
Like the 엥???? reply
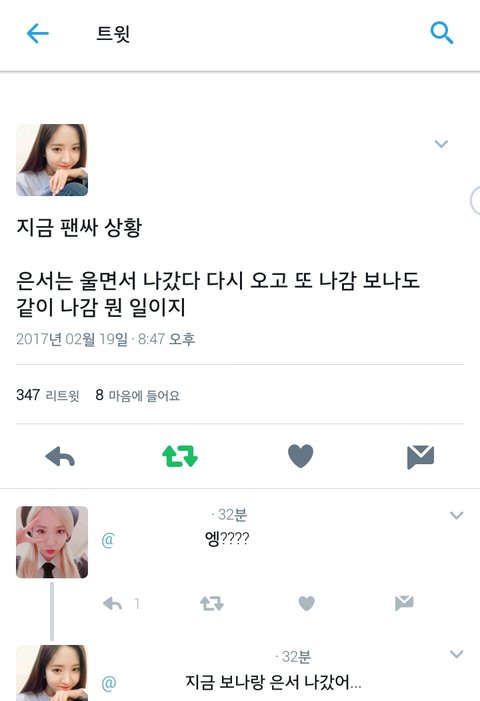click(x=307, y=604)
